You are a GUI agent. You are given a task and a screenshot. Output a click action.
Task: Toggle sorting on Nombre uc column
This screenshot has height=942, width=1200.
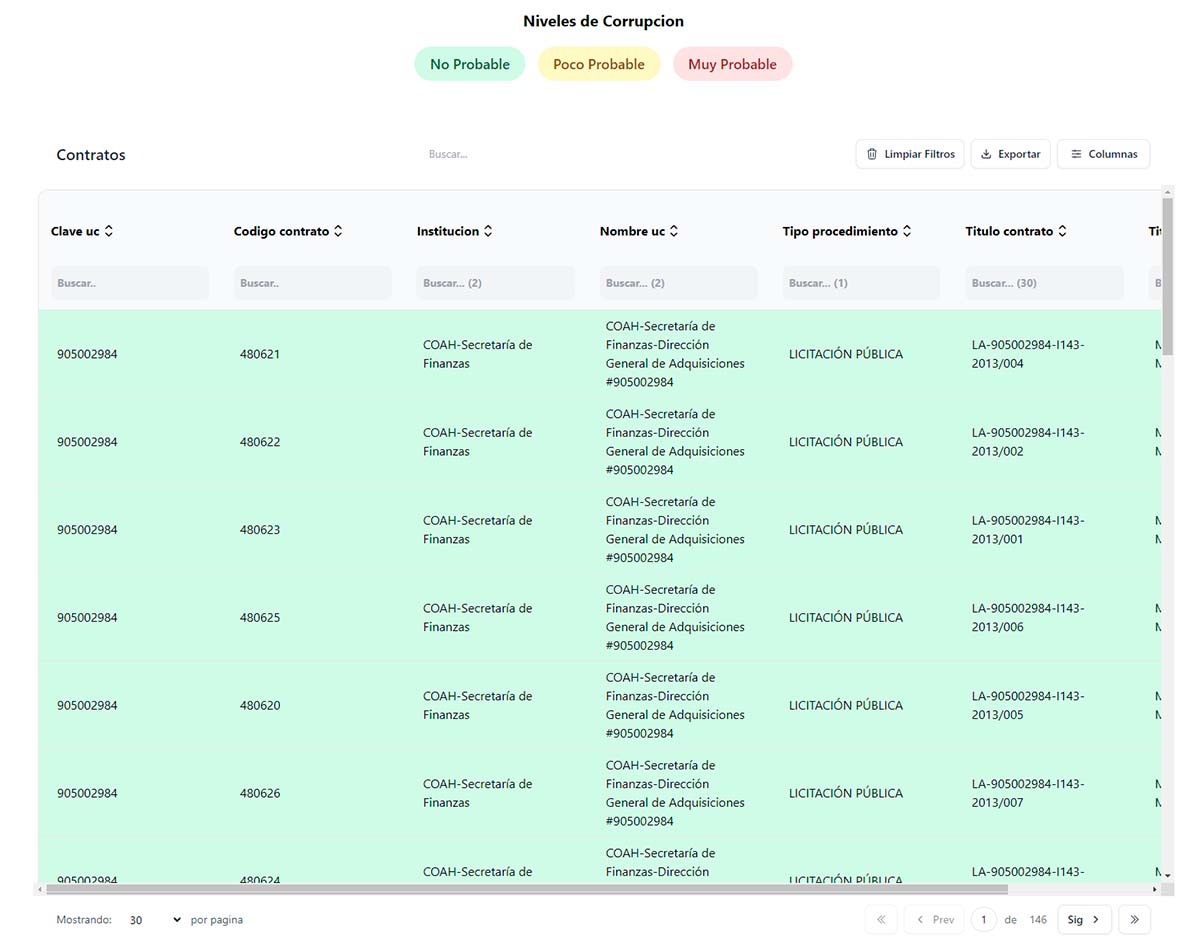pyautogui.click(x=674, y=231)
